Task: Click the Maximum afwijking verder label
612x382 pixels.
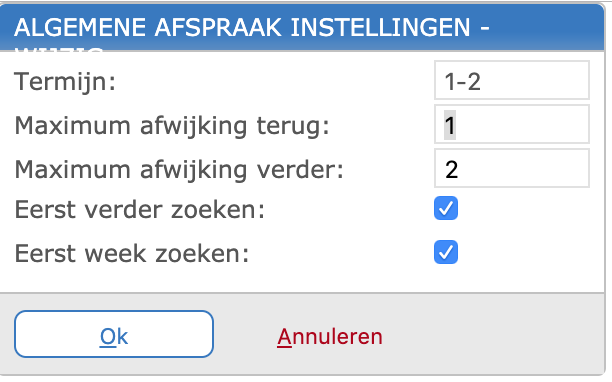Action: point(179,170)
